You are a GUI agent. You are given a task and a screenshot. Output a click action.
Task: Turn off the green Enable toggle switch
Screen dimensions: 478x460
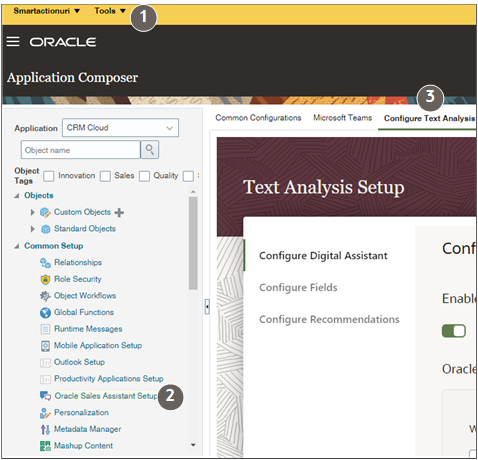[x=454, y=331]
